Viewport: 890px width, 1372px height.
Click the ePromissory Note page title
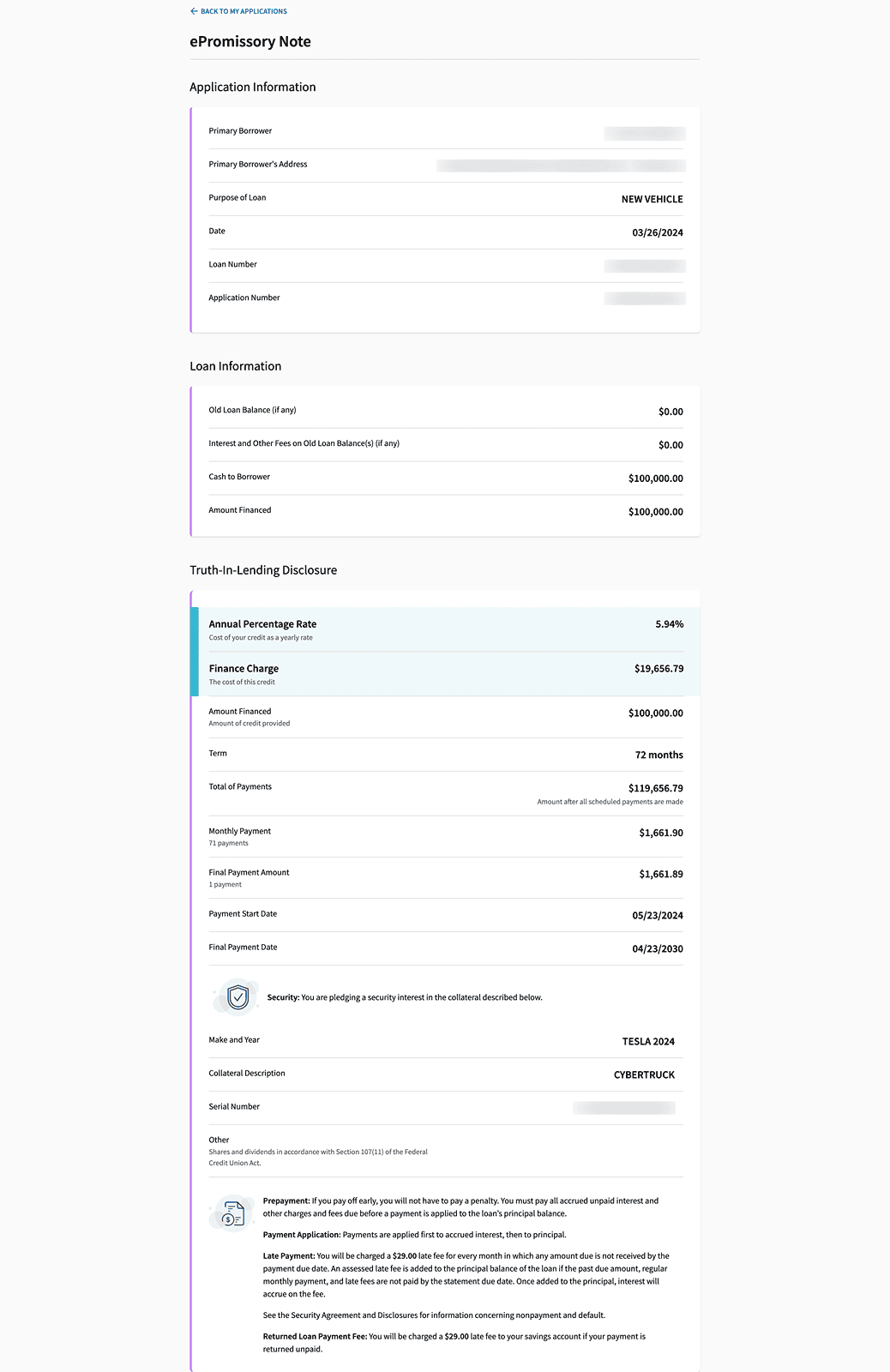coord(250,41)
